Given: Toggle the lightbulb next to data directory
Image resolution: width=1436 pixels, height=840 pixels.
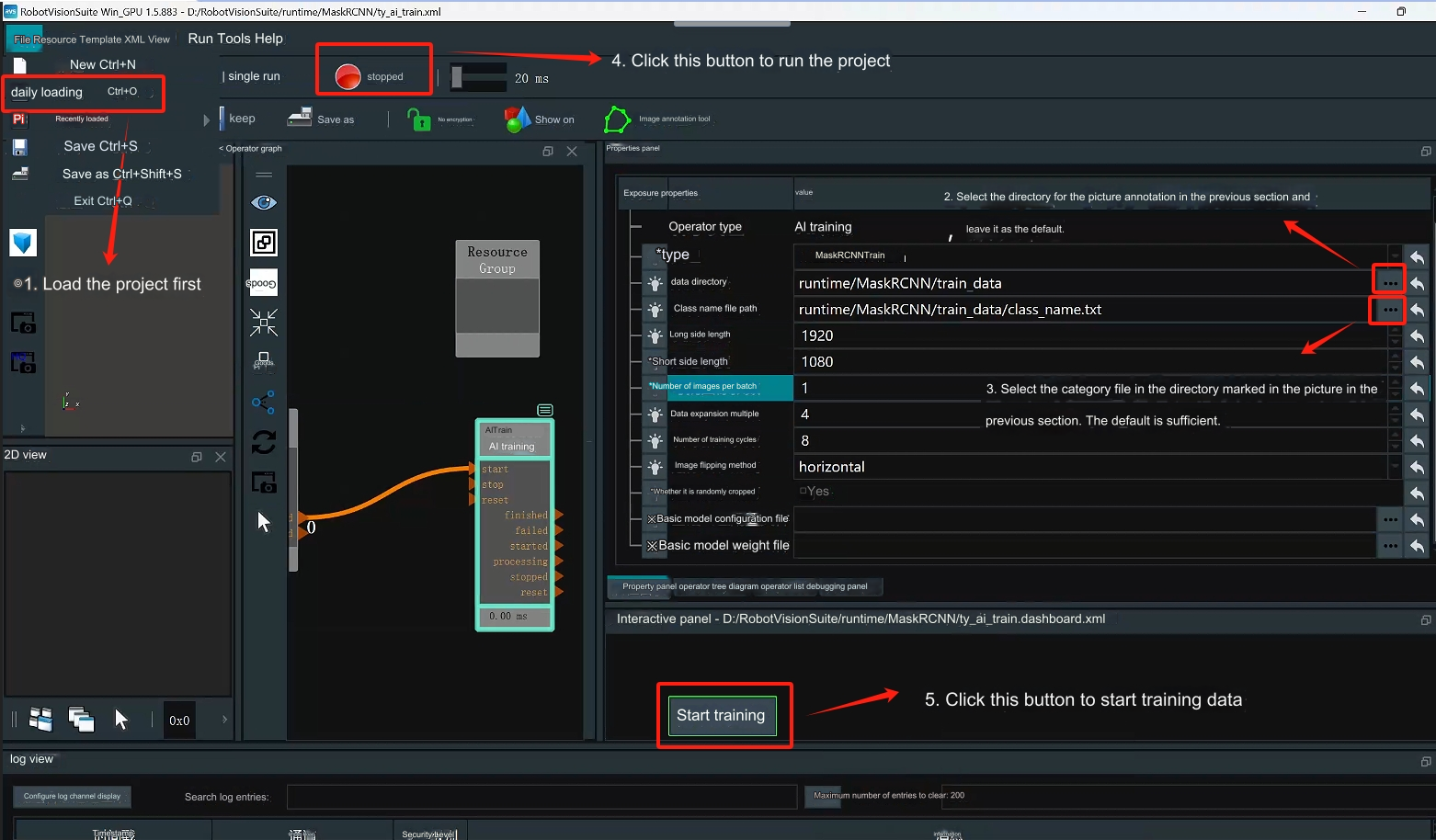Looking at the screenshot, I should (x=655, y=283).
